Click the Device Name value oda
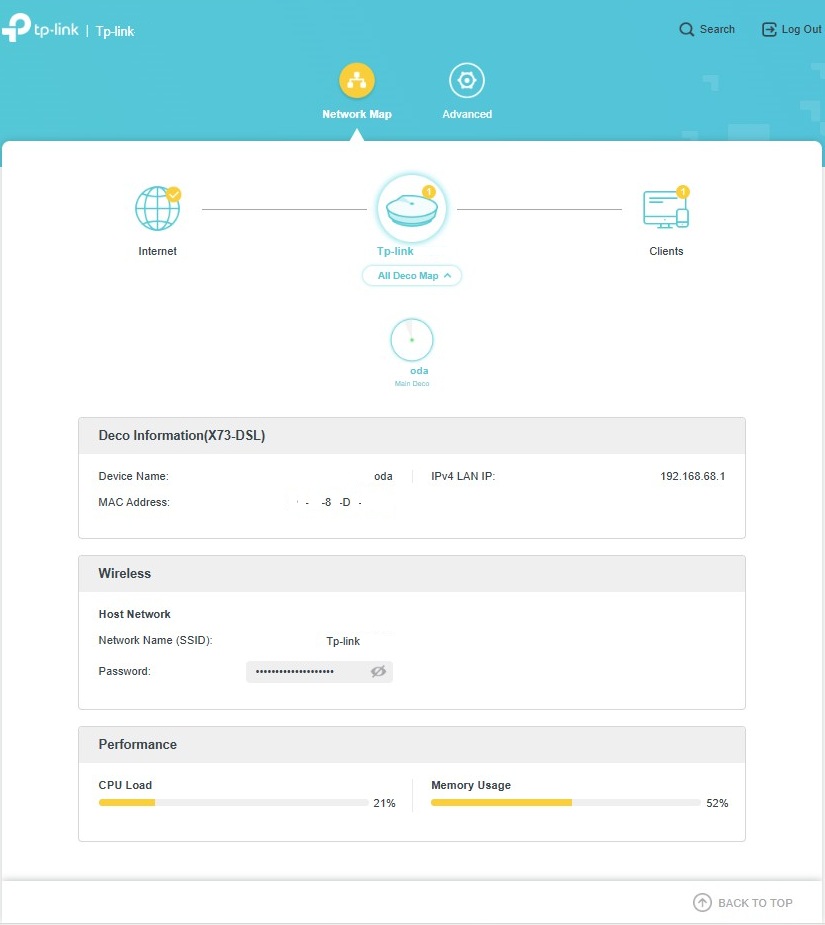This screenshot has height=925, width=825. (x=383, y=476)
